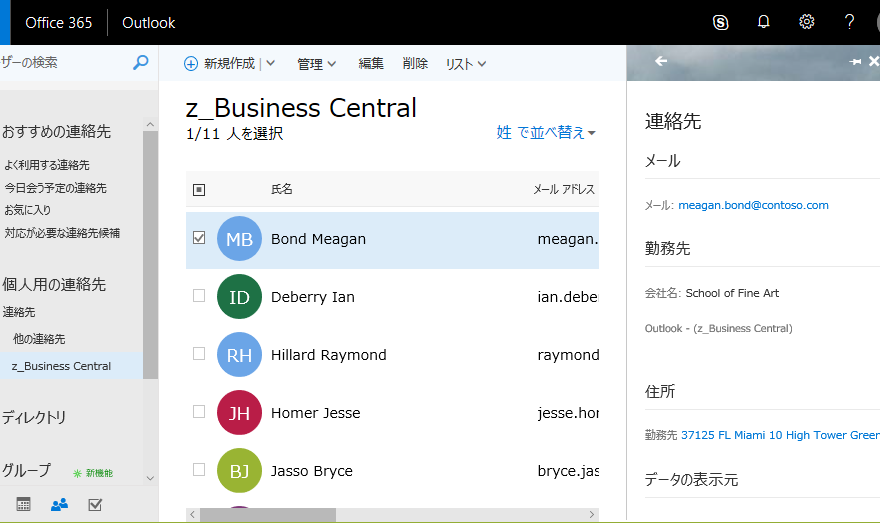The width and height of the screenshot is (880, 523).
Task: Click the 新機能 badge next to グループ
Action: pyautogui.click(x=94, y=473)
